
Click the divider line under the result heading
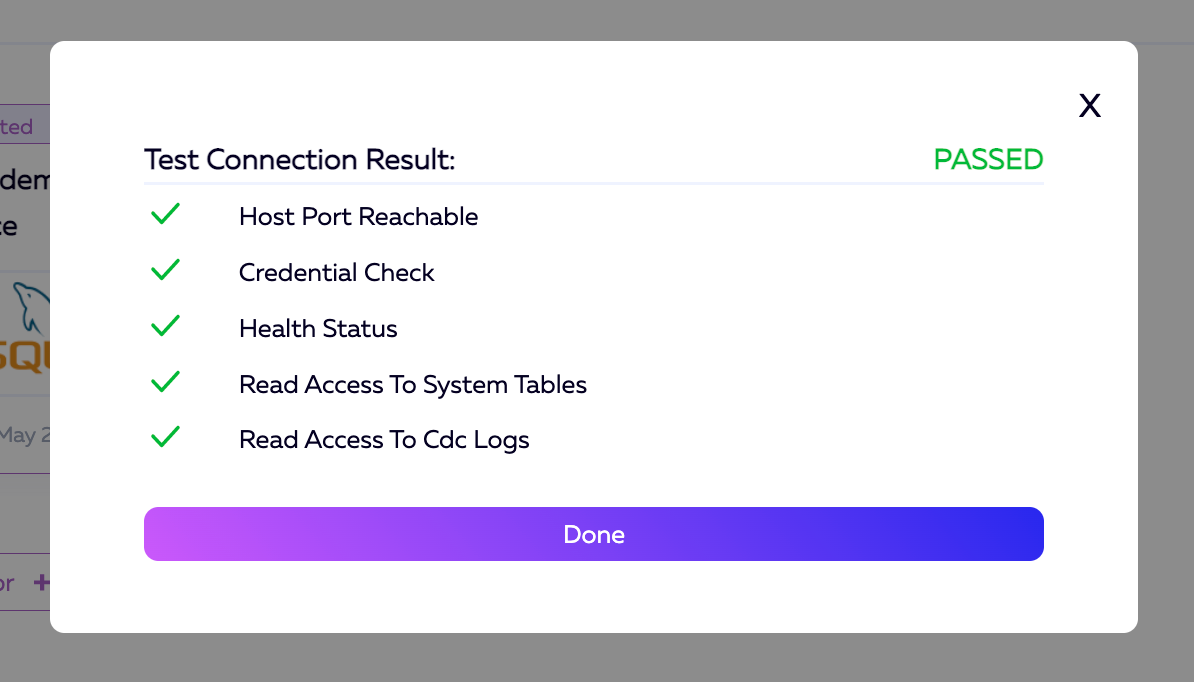(x=593, y=184)
